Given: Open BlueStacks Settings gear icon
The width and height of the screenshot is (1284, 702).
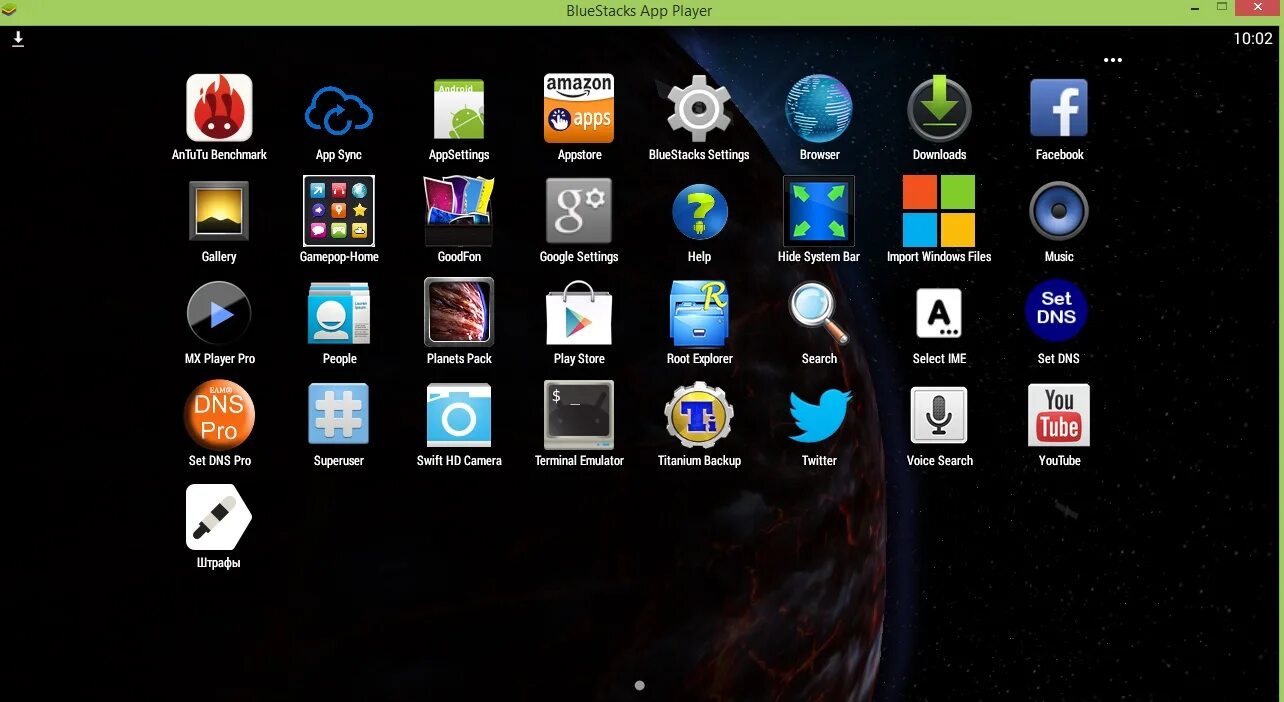Looking at the screenshot, I should point(699,108).
